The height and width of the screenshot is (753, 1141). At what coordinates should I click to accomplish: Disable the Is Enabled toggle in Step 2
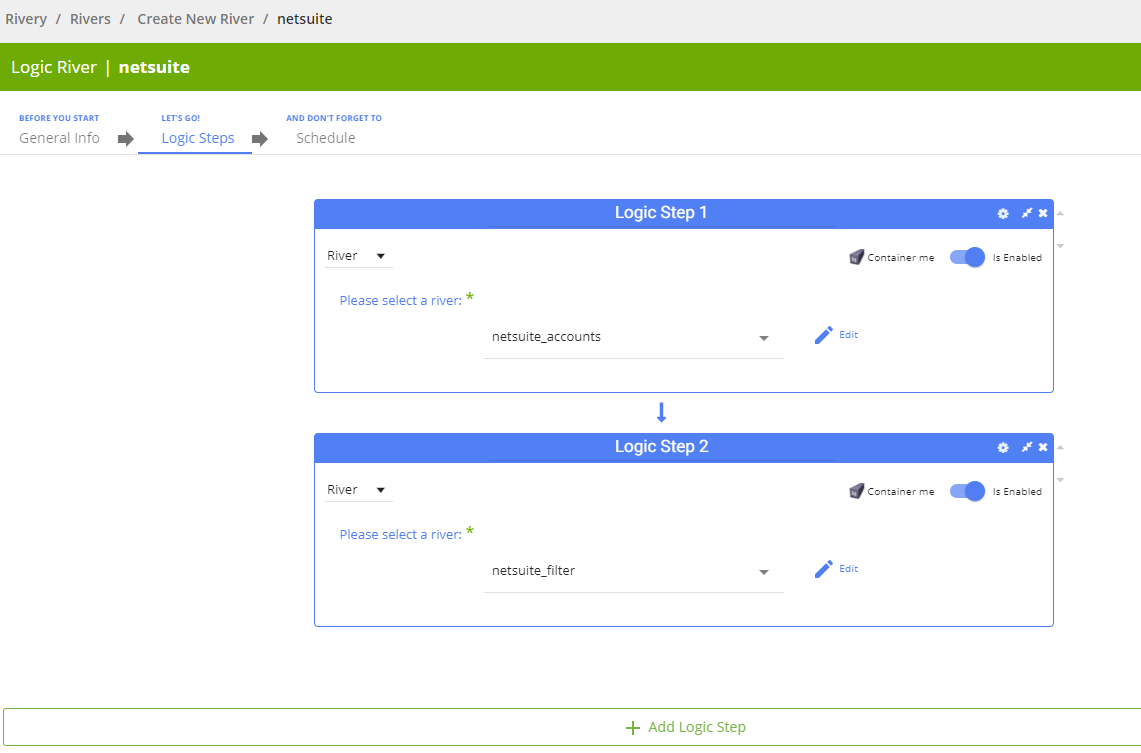click(968, 491)
